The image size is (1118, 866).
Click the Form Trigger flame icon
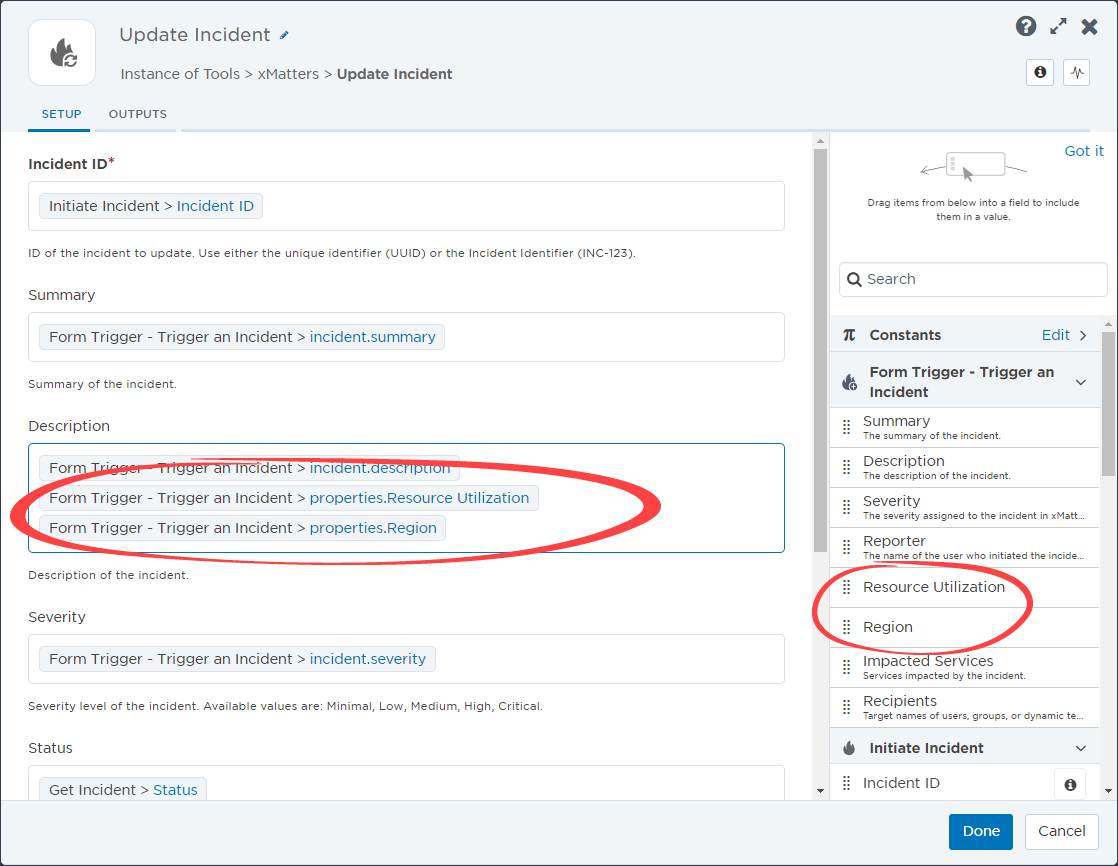coord(849,382)
